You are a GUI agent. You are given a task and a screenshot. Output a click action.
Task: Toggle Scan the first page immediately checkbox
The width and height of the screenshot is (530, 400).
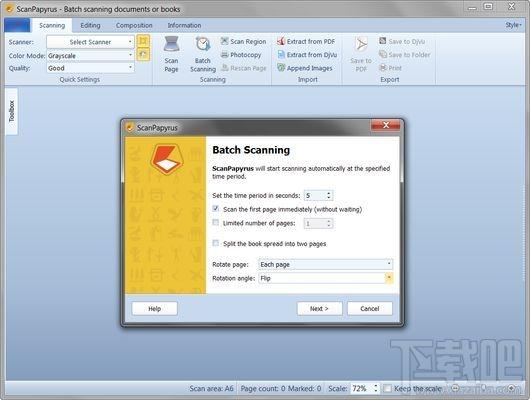point(216,209)
